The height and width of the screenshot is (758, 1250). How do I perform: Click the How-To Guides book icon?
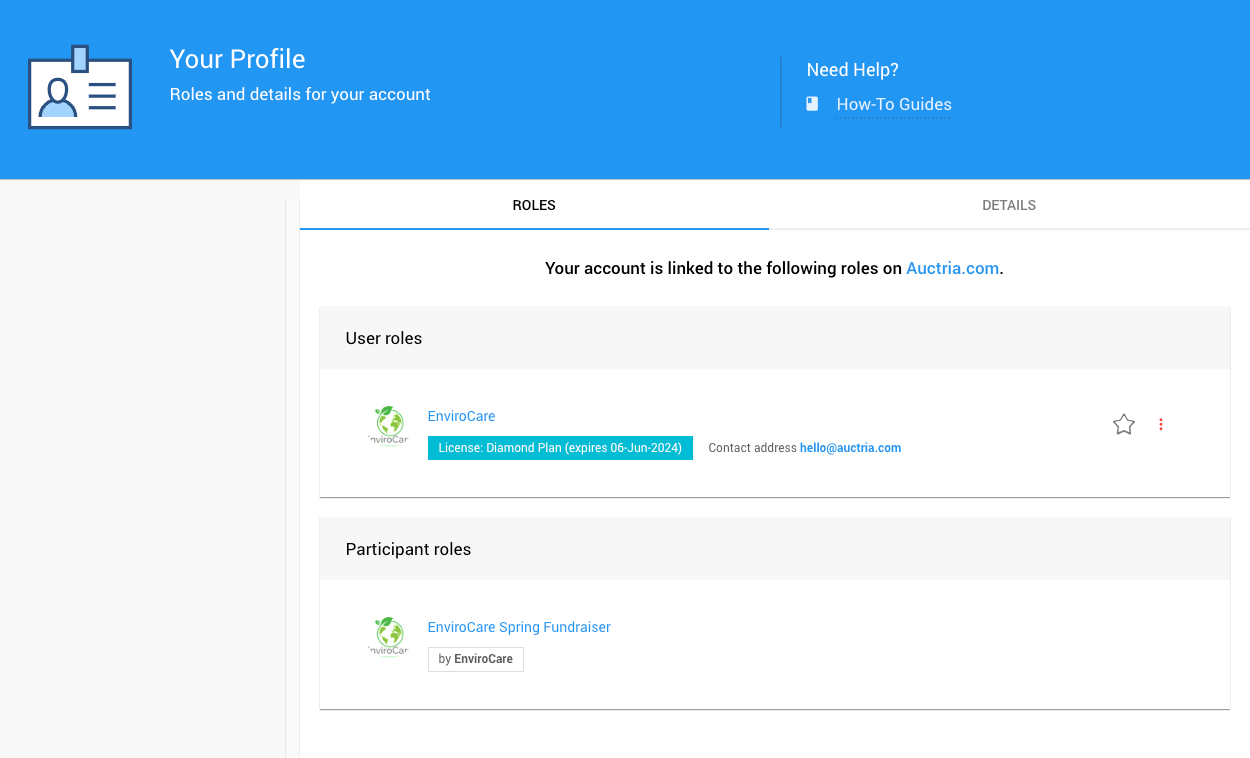point(812,104)
